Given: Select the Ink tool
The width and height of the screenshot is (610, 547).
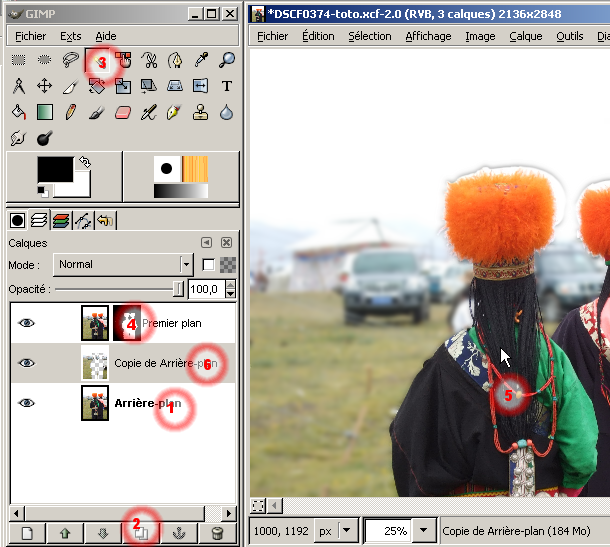Looking at the screenshot, I should tap(175, 112).
